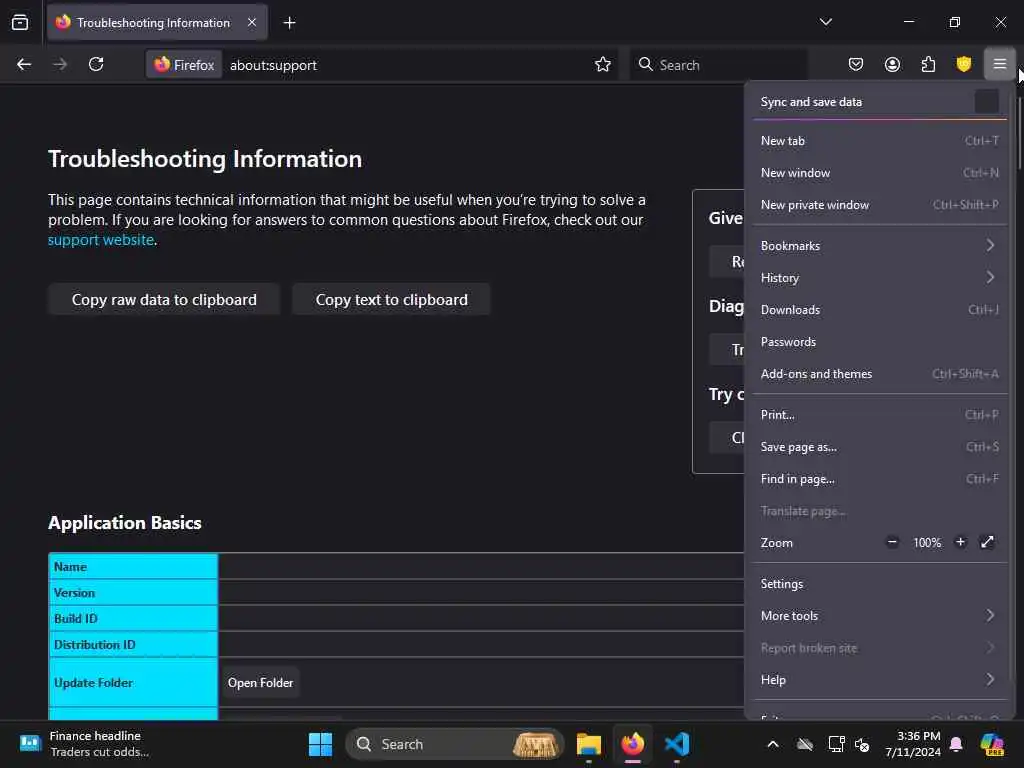Open Passwords from the menu

click(x=879, y=342)
